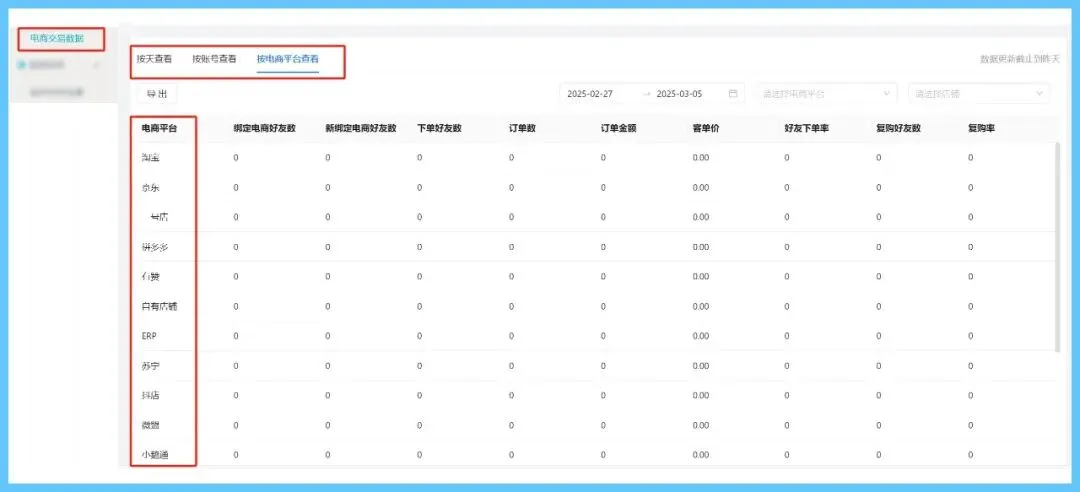
Task: Click the table's vertical scrollbar
Action: pos(1058,247)
